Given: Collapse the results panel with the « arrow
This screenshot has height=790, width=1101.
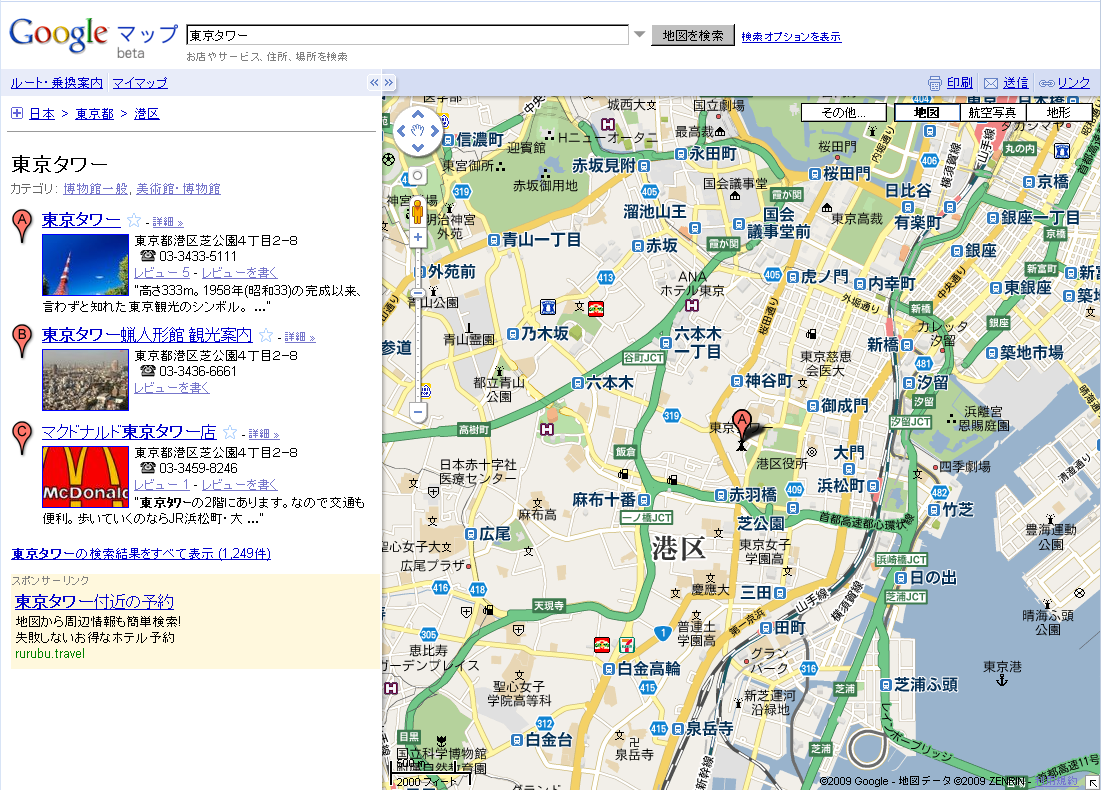Looking at the screenshot, I should click(x=374, y=82).
